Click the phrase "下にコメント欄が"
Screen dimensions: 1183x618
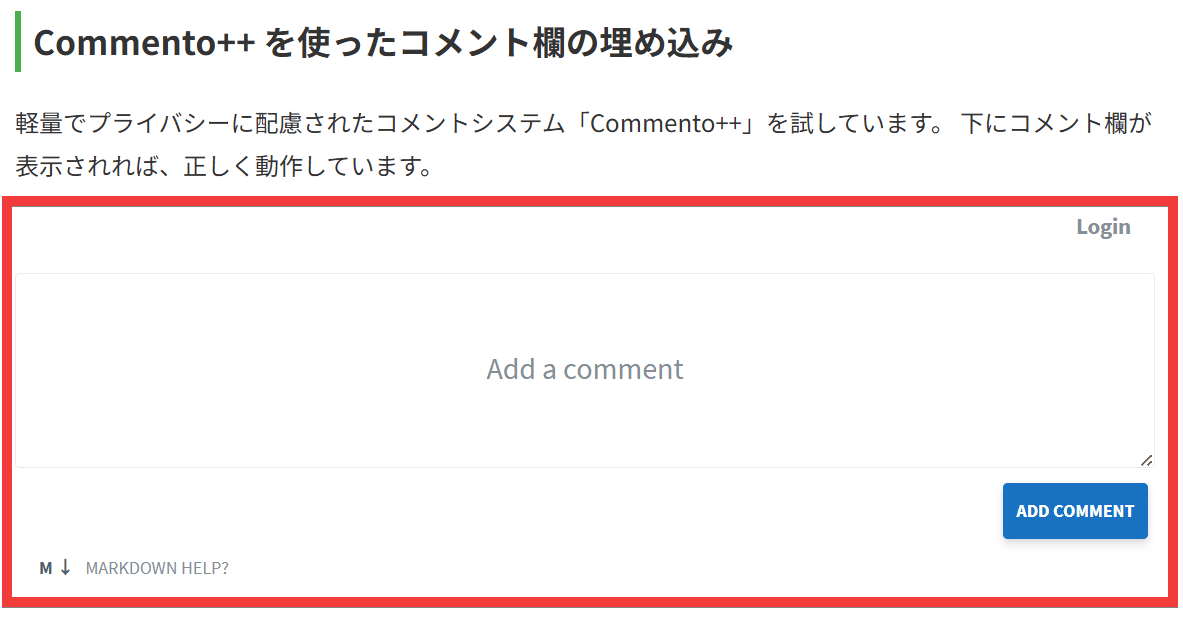[1056, 124]
